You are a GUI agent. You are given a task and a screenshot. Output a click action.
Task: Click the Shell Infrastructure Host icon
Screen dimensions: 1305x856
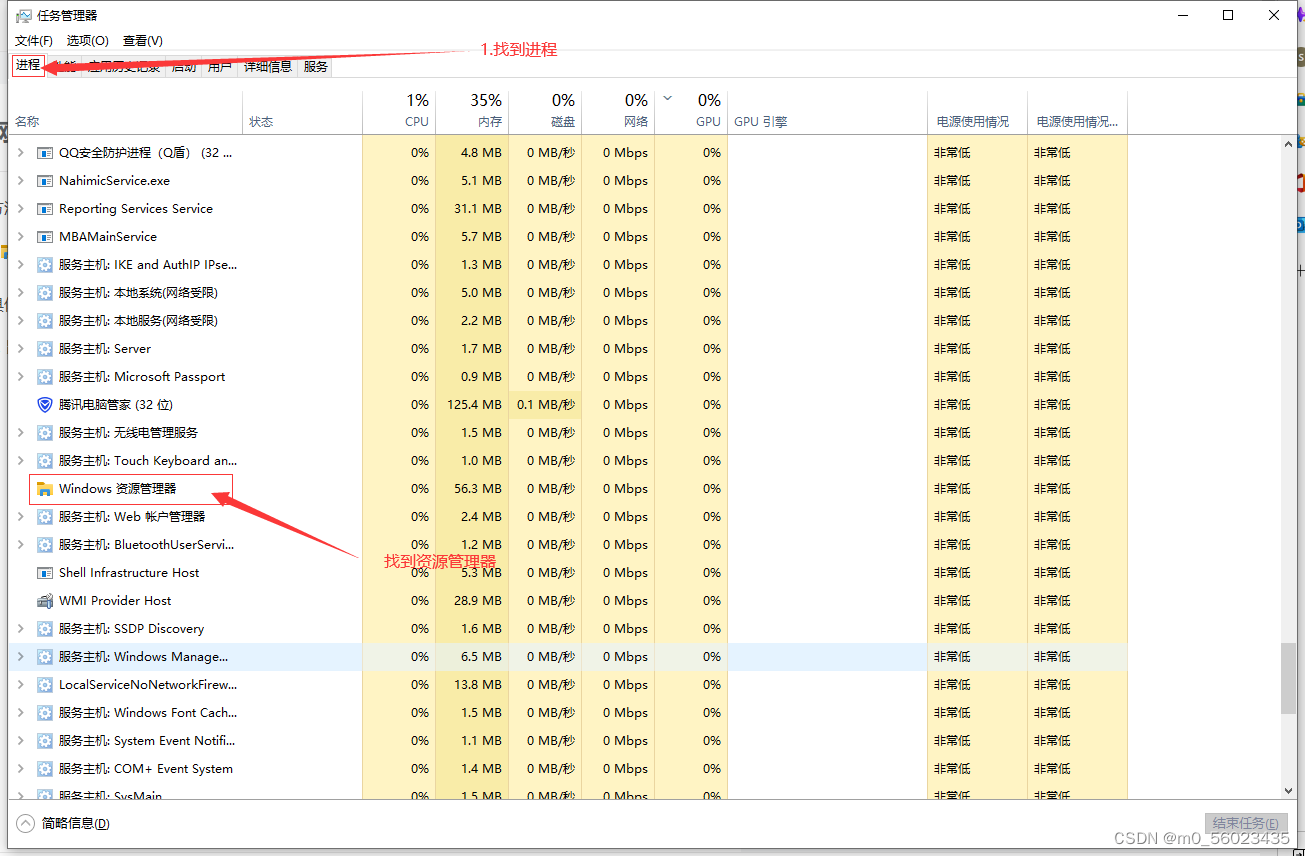pos(44,573)
